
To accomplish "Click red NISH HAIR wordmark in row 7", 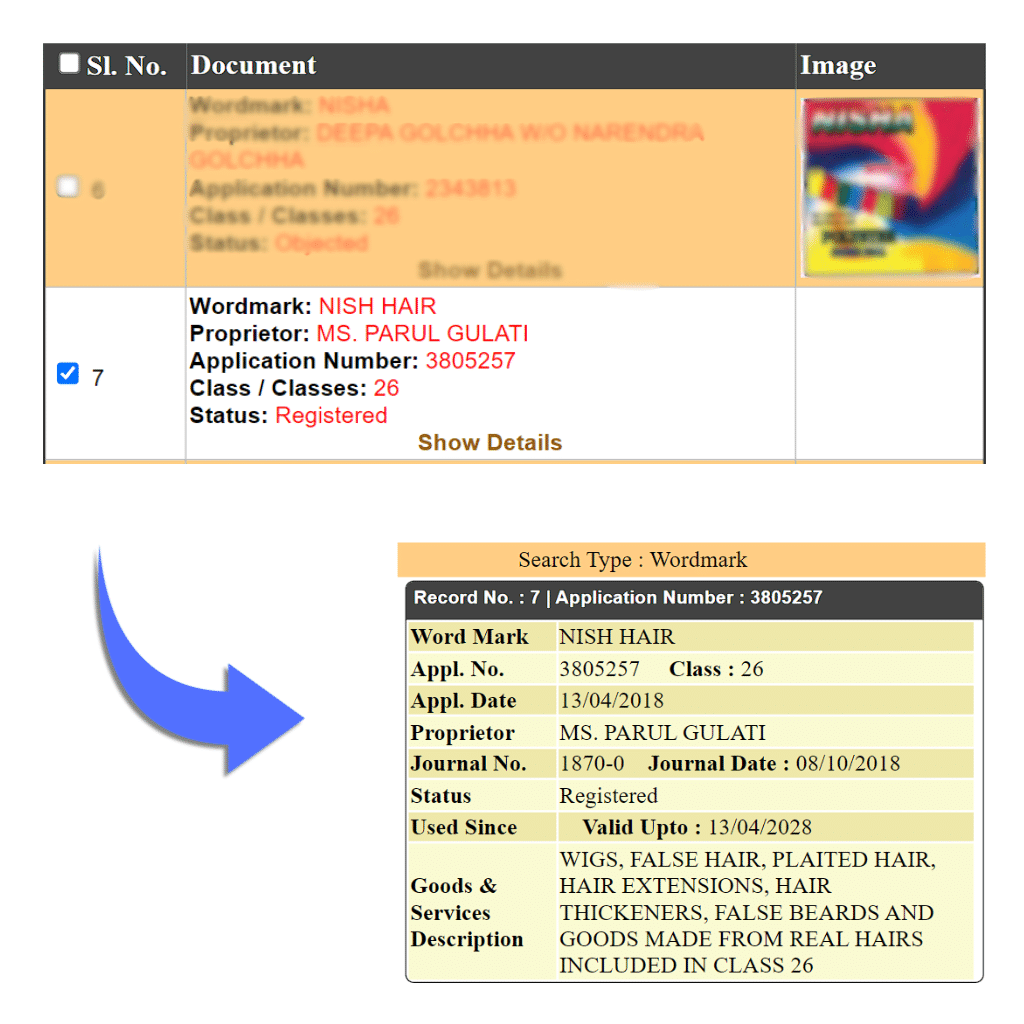I will coord(377,306).
